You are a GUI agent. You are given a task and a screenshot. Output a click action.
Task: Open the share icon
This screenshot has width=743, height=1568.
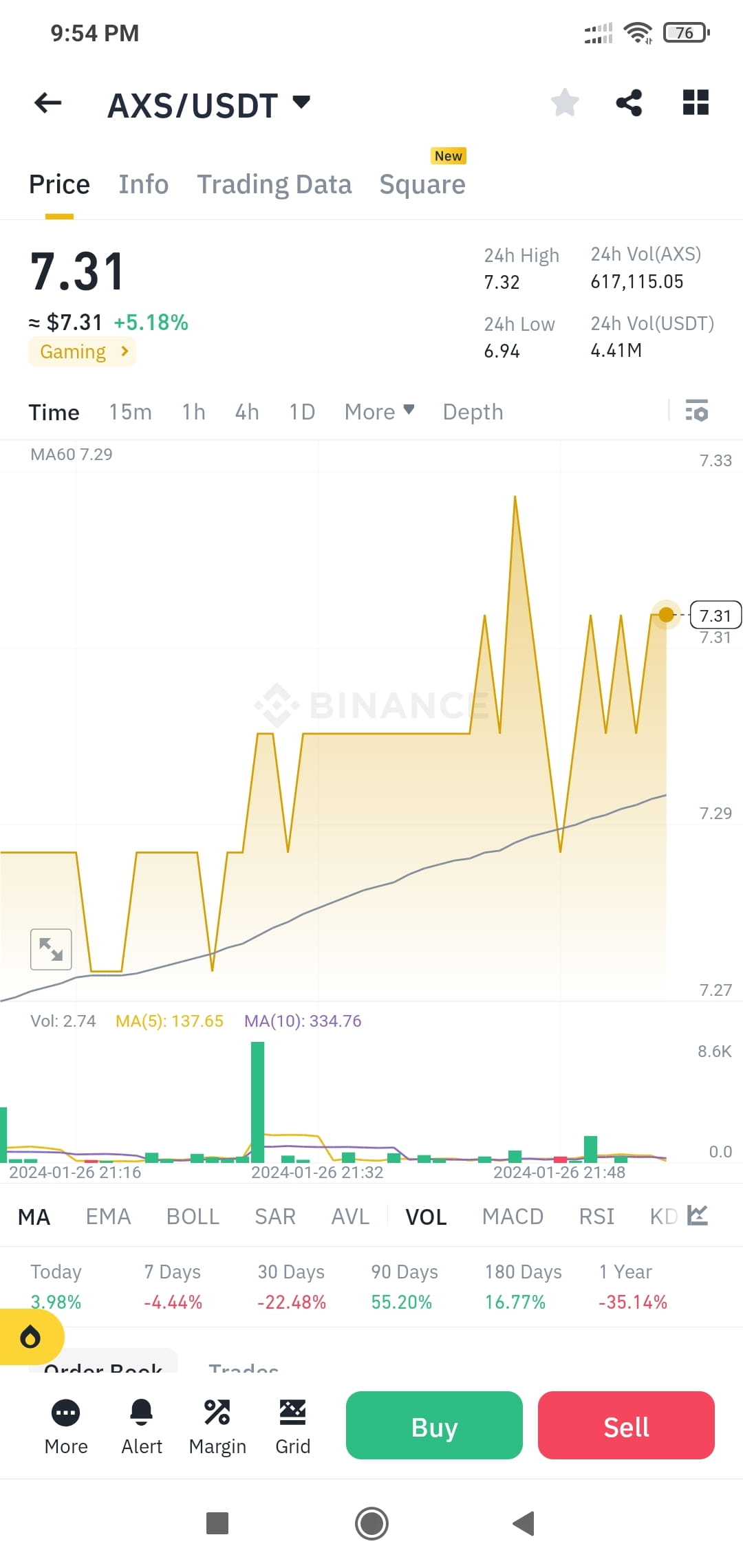pyautogui.click(x=629, y=103)
